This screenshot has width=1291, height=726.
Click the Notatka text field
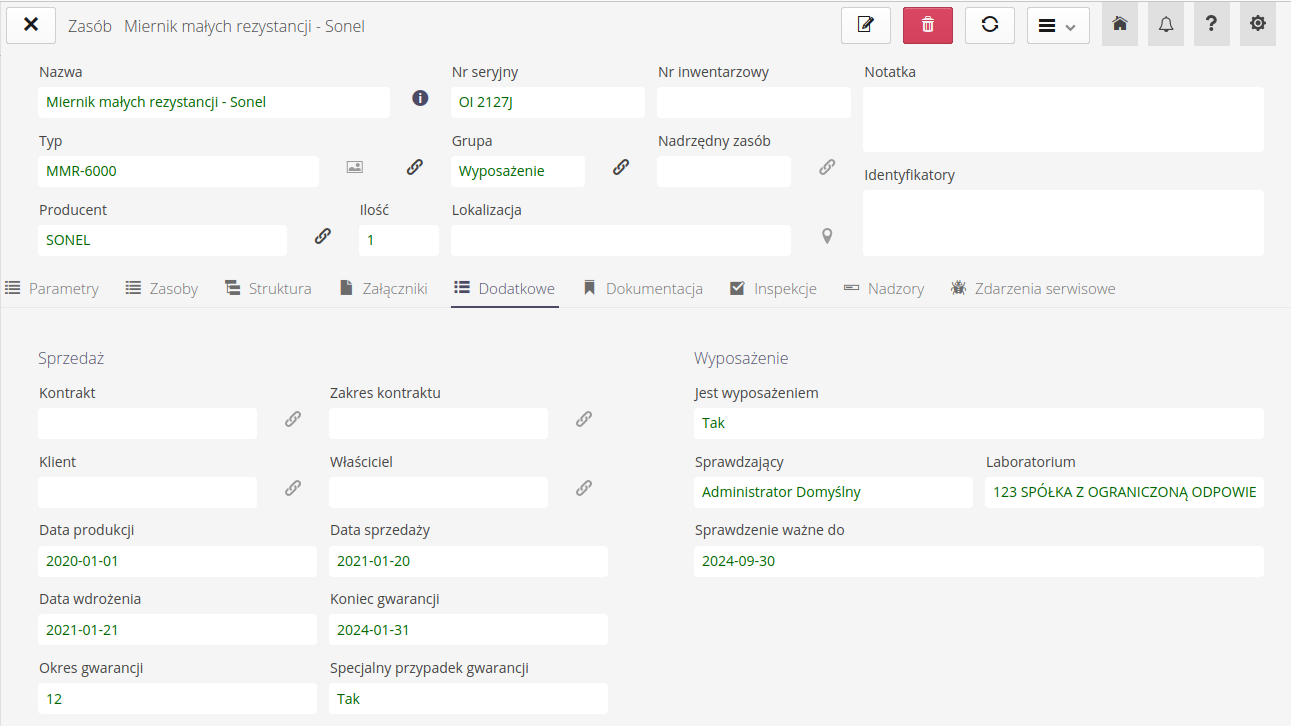tap(1063, 119)
